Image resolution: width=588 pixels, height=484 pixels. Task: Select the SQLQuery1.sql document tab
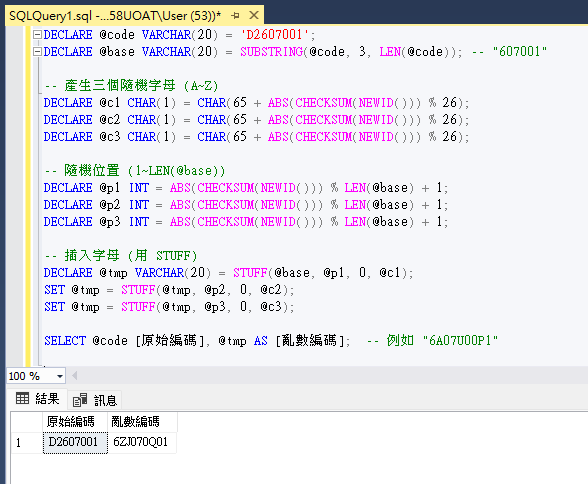tap(115, 16)
